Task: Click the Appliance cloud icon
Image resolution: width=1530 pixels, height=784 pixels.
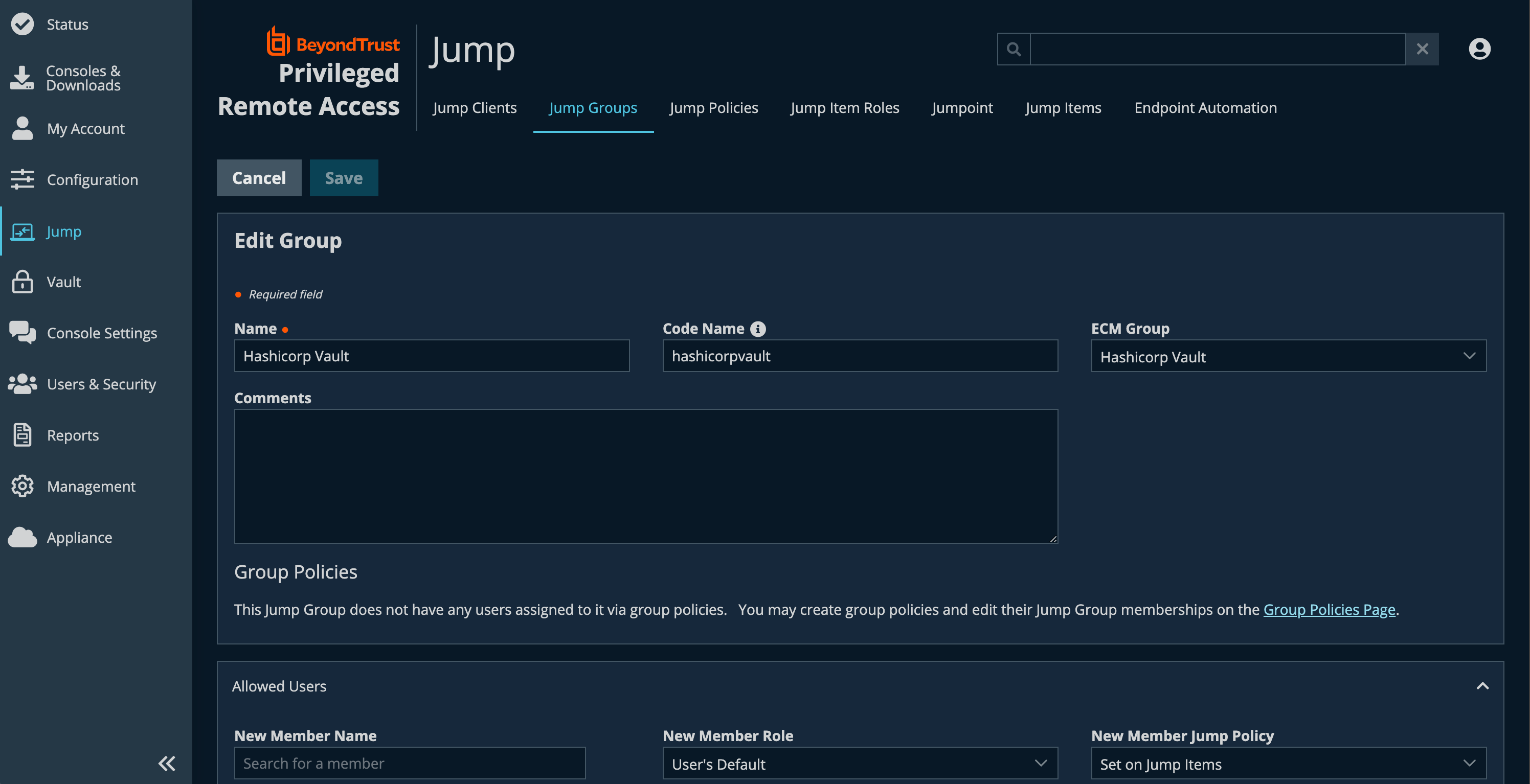Action: pyautogui.click(x=22, y=537)
